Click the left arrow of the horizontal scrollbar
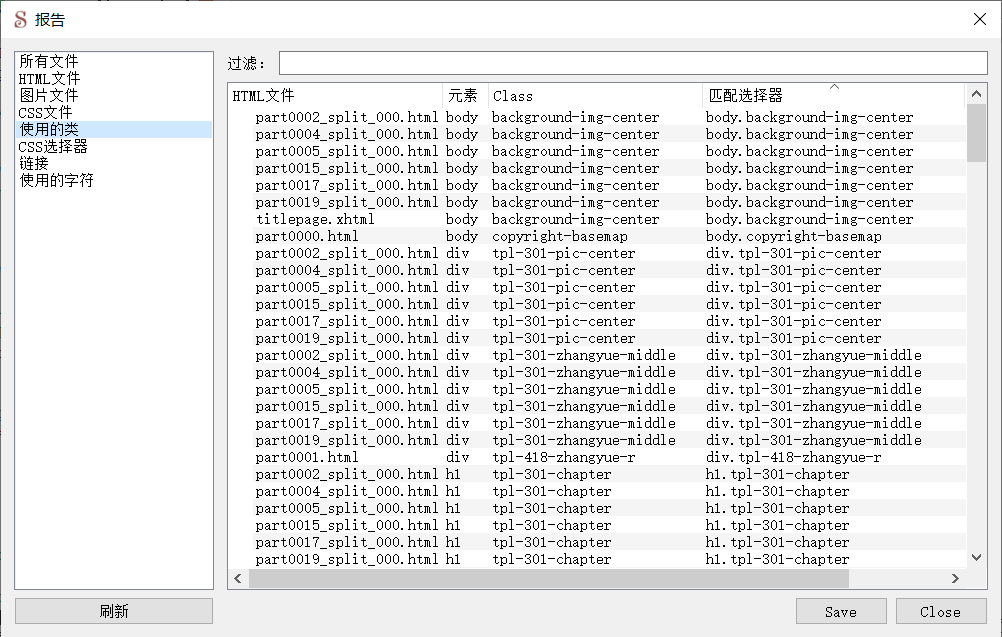 (x=237, y=578)
